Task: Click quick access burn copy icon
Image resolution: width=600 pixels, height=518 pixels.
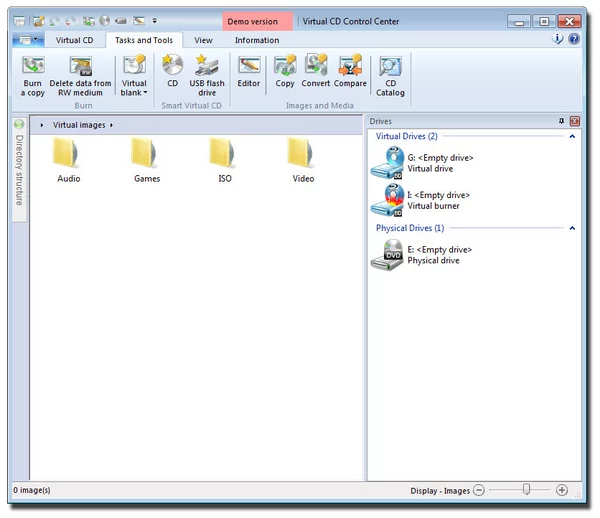Action: tap(88, 21)
